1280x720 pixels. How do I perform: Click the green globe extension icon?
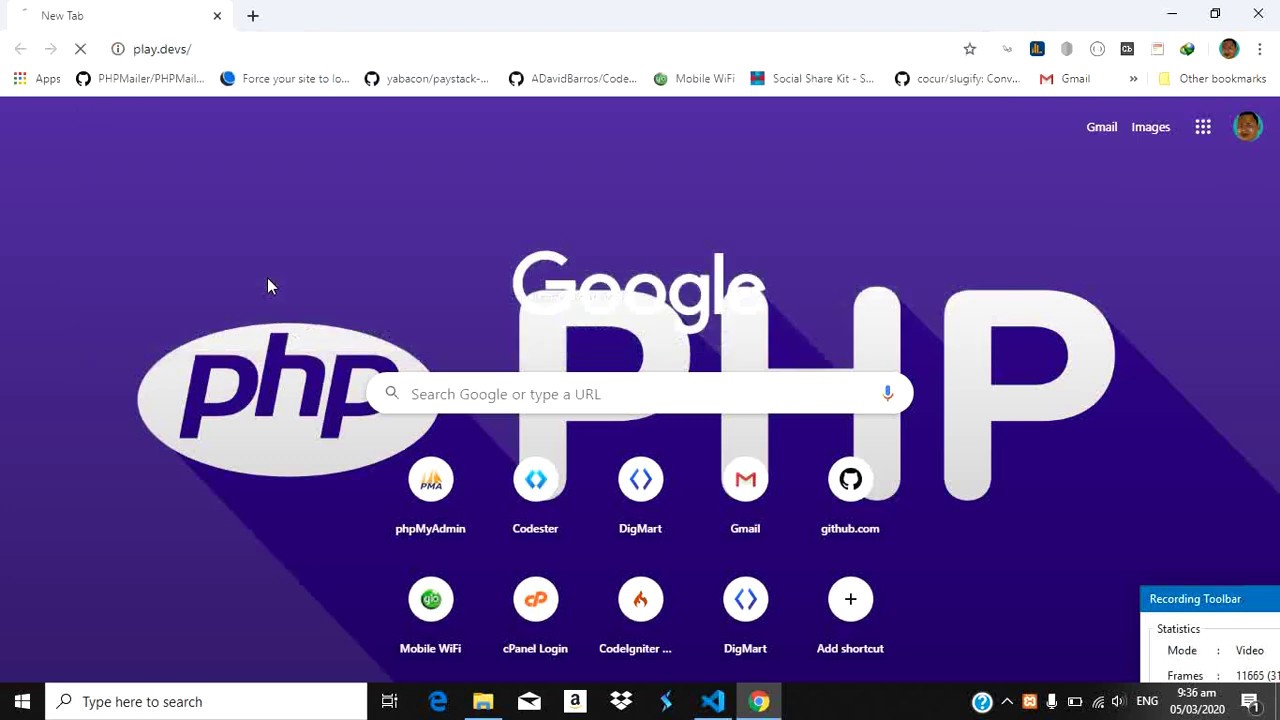[1187, 49]
